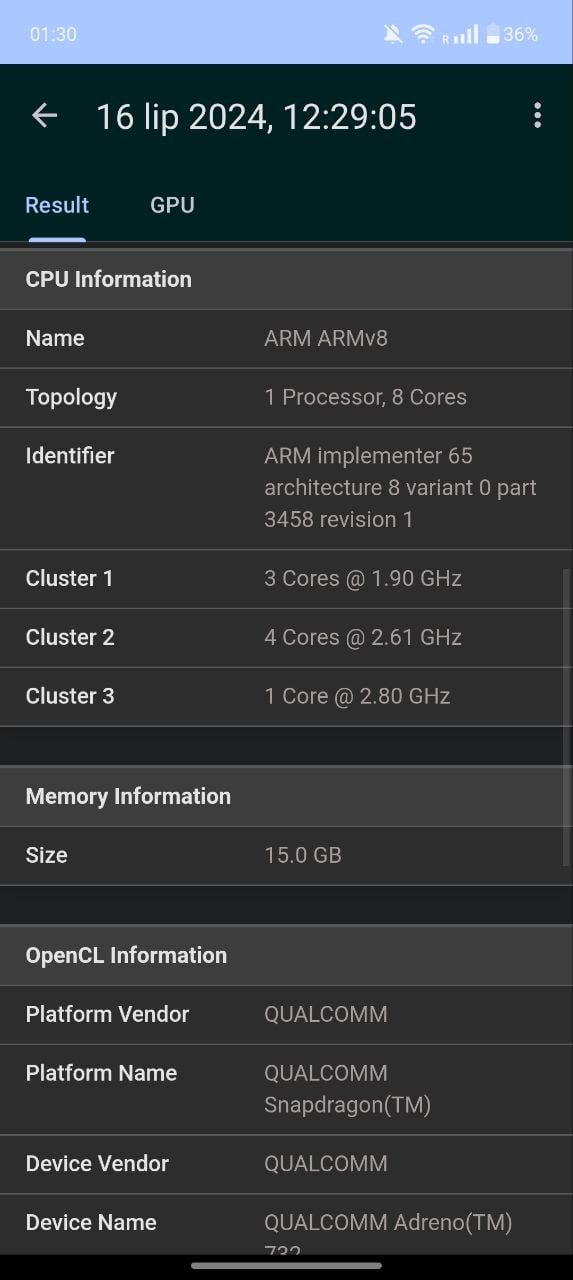Tap the ARM implementer Identifier value
The height and width of the screenshot is (1280, 573).
(x=400, y=487)
